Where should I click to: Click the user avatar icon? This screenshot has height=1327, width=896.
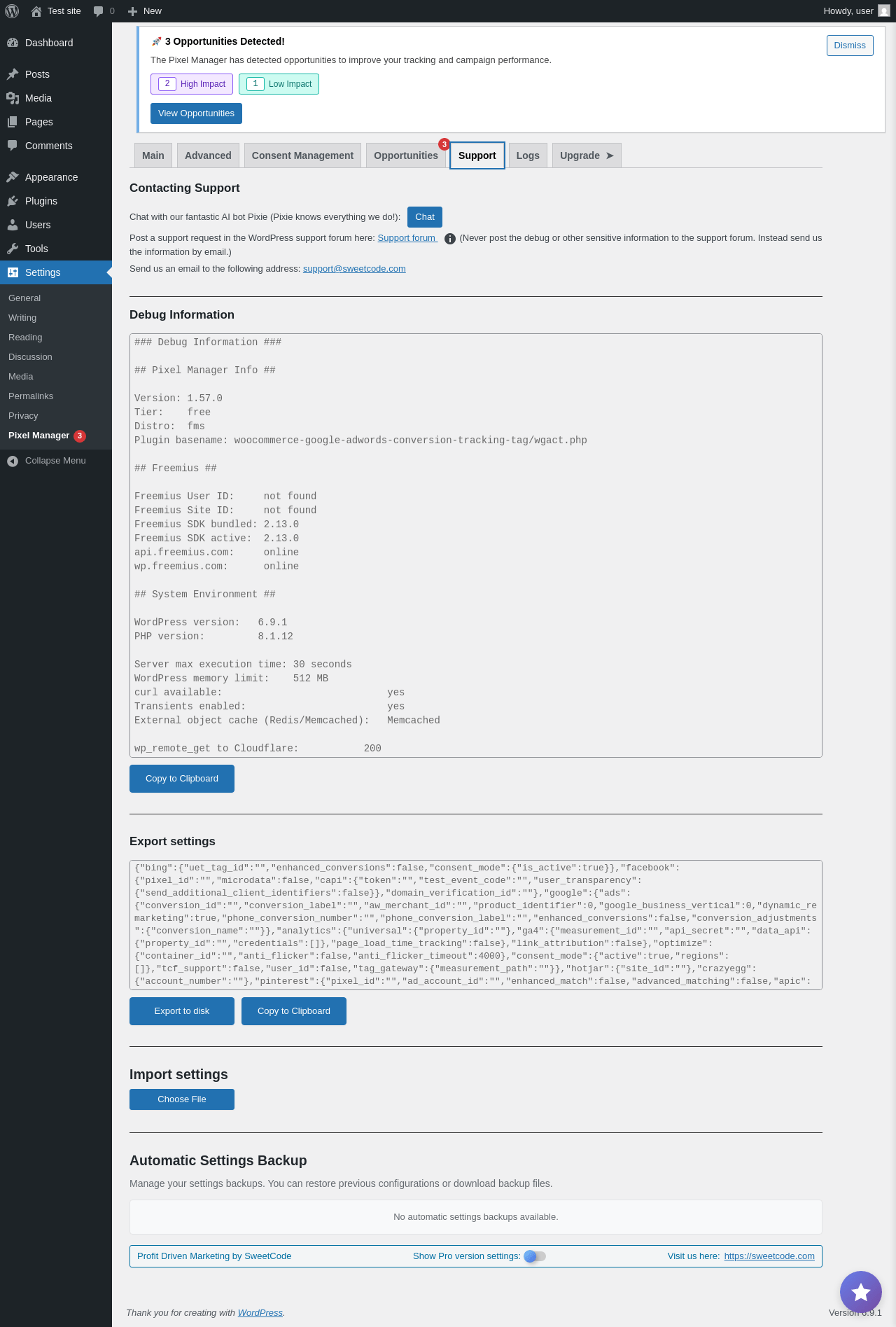(x=884, y=11)
